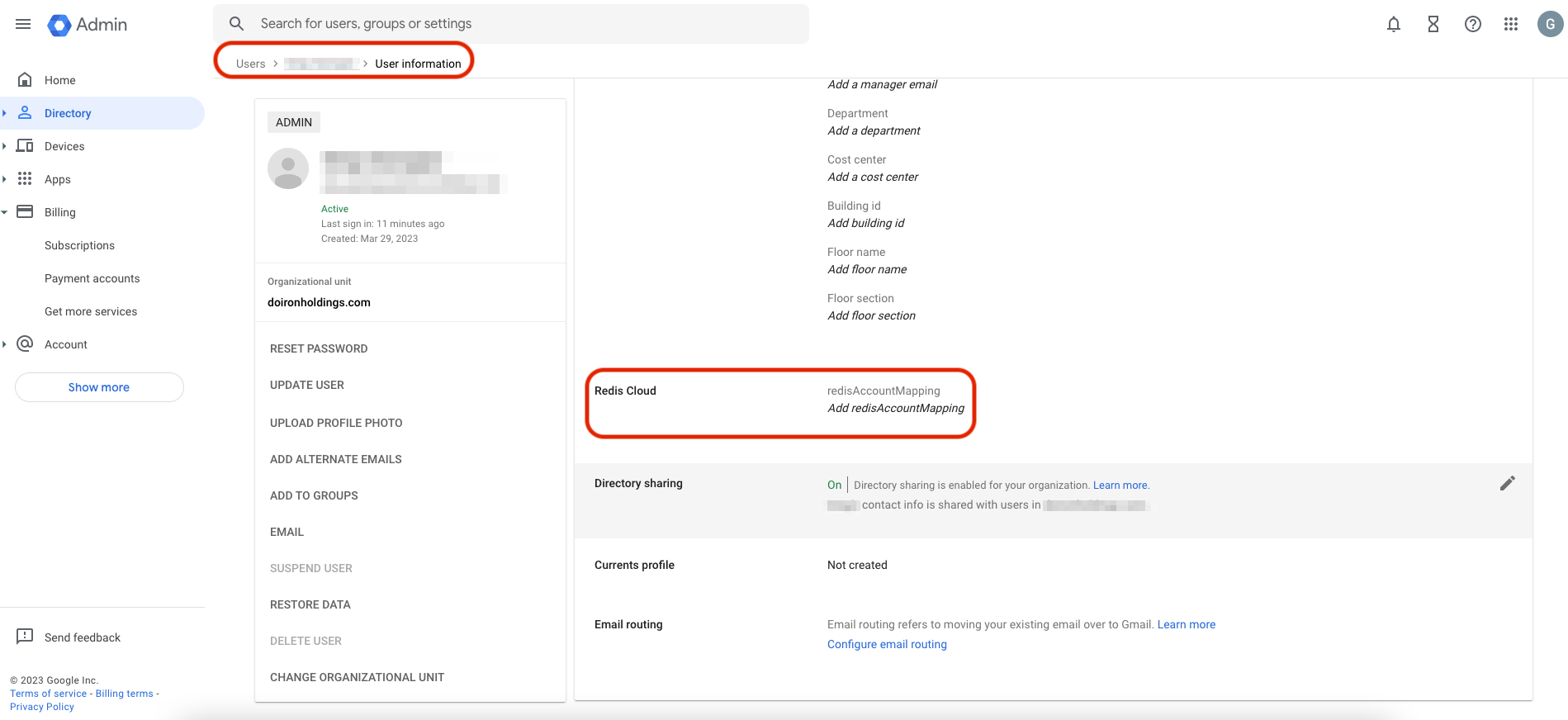Expand the Account sidebar section
The image size is (1568, 720).
click(x=5, y=344)
